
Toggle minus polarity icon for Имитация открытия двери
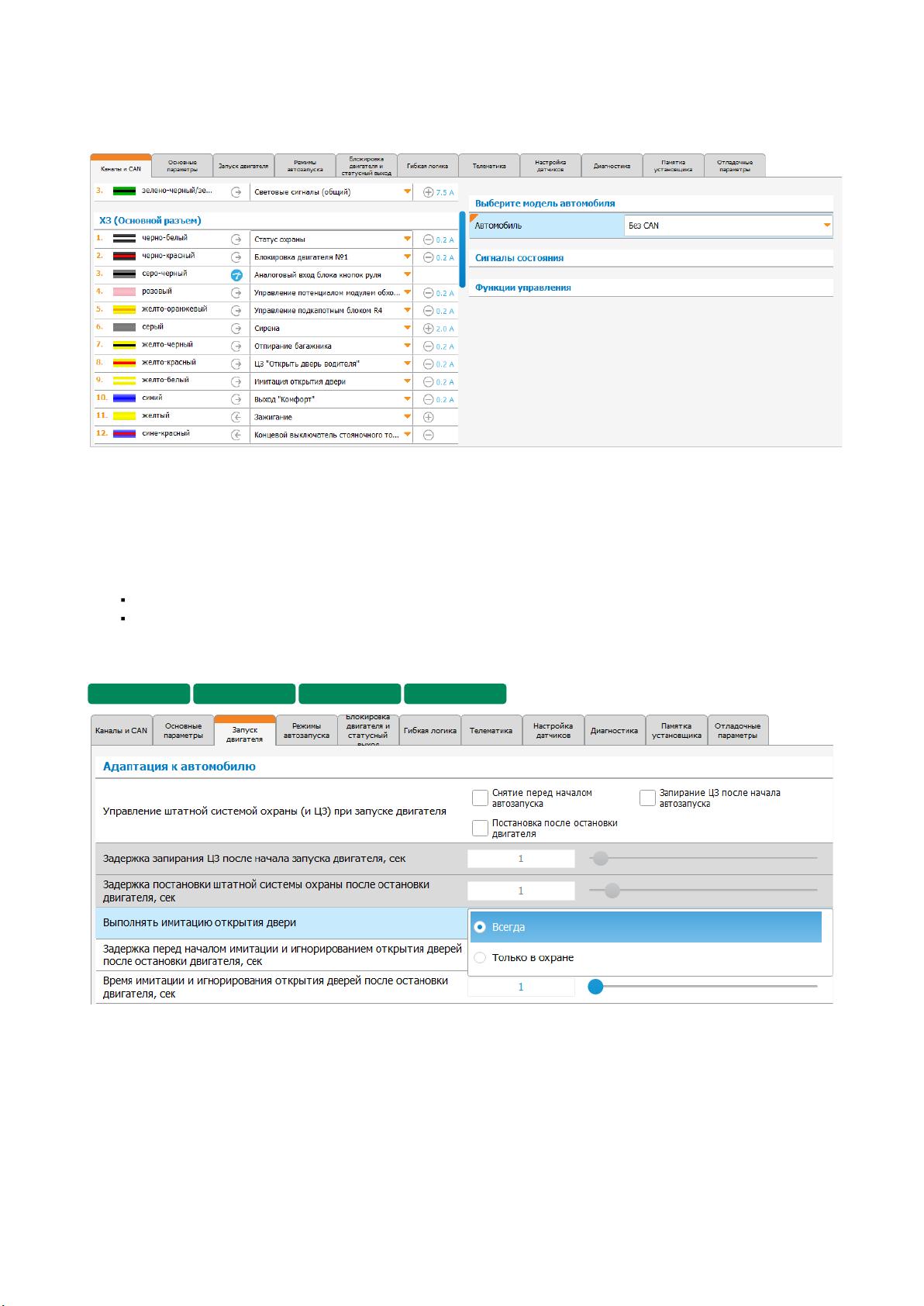pyautogui.click(x=428, y=382)
